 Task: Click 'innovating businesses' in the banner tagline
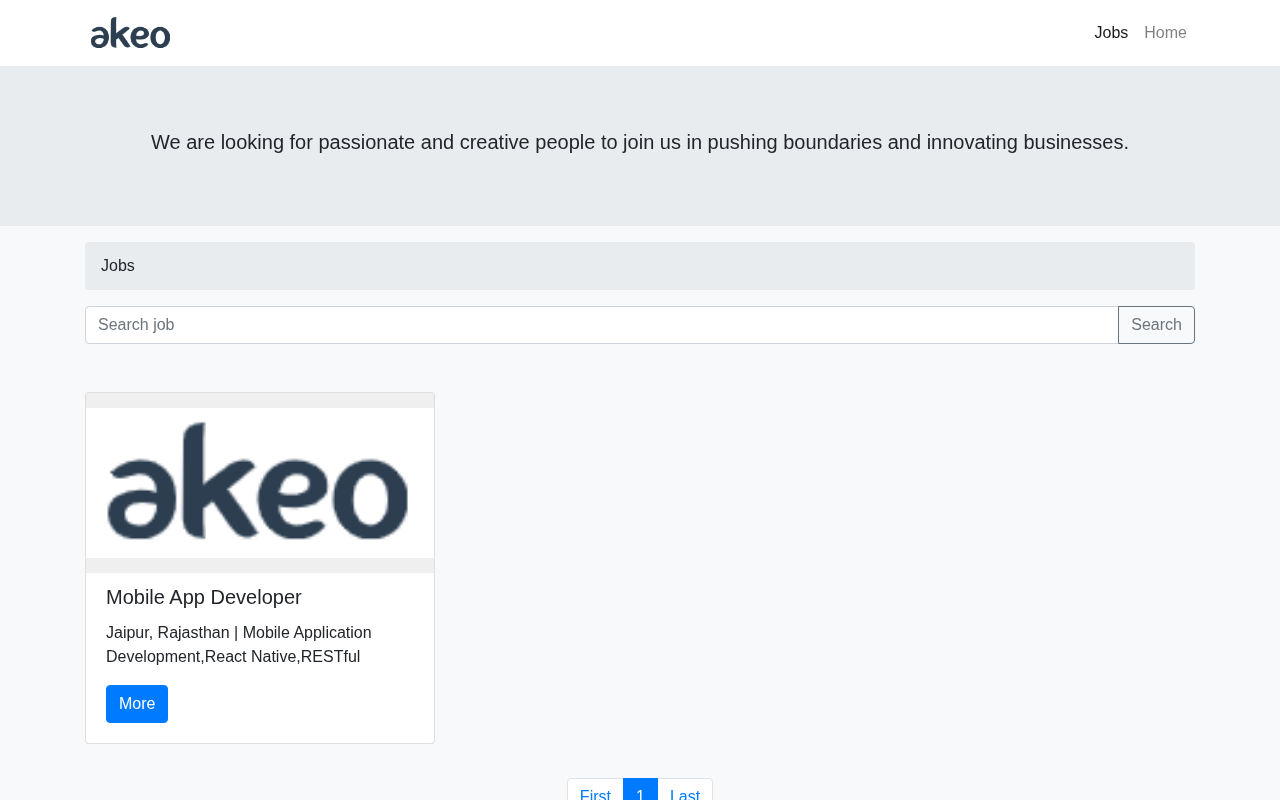coord(1027,142)
